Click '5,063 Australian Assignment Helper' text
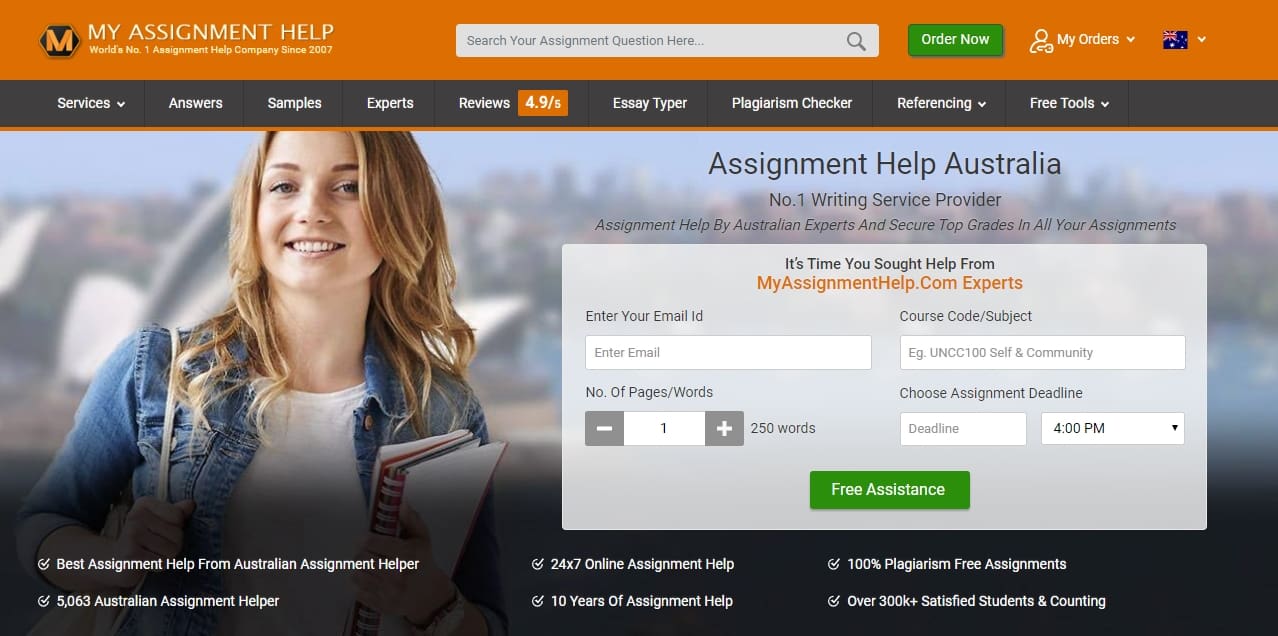Viewport: 1278px width, 636px height. [168, 601]
